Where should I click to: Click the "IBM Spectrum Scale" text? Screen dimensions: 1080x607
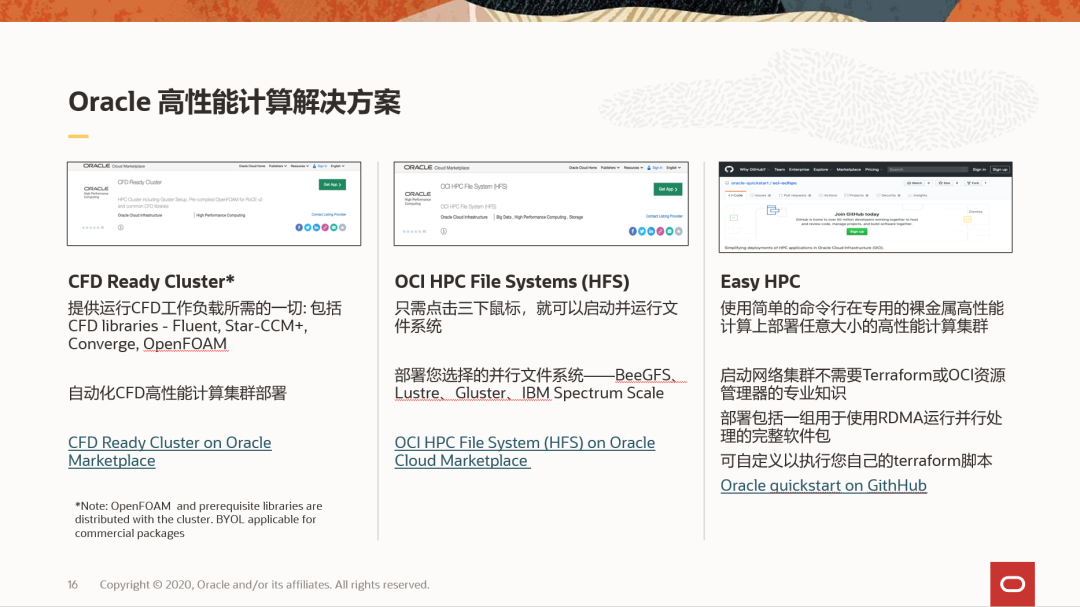coord(592,393)
